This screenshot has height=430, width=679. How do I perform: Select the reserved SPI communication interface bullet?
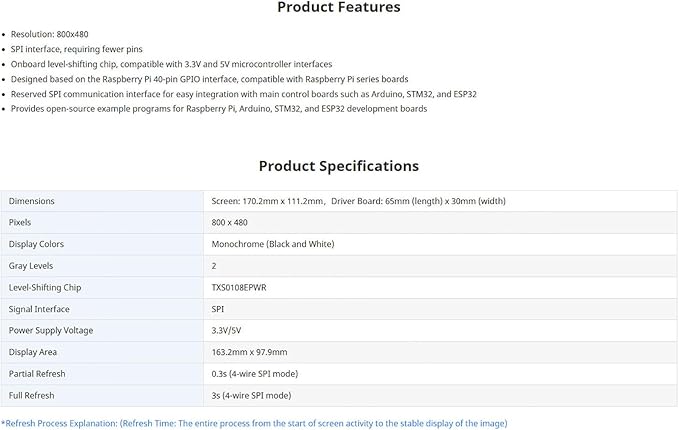244,94
